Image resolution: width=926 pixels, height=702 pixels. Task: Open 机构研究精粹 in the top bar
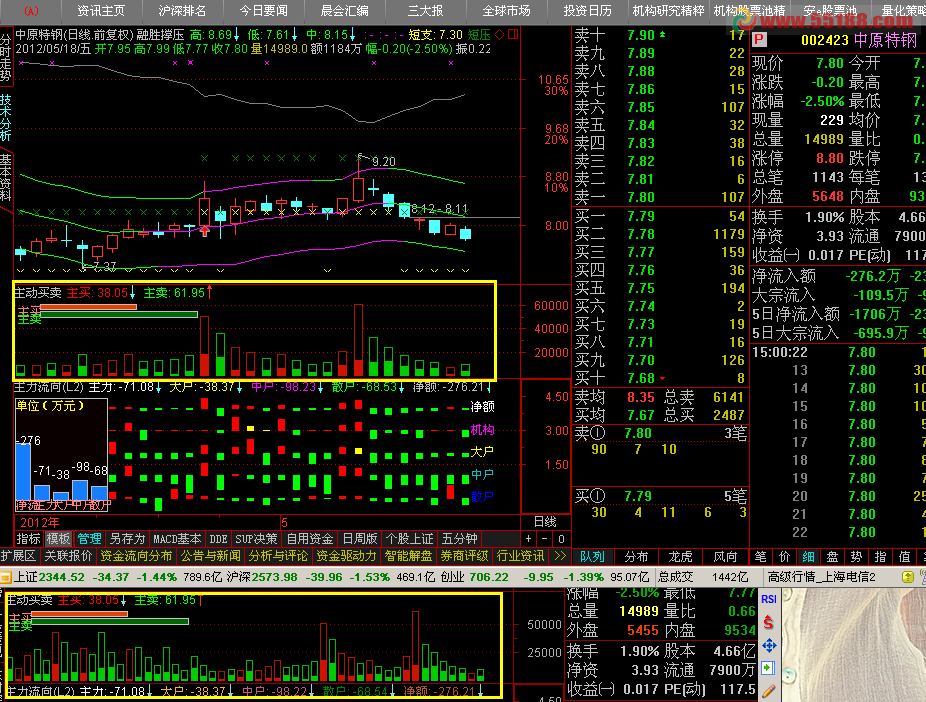(x=668, y=11)
